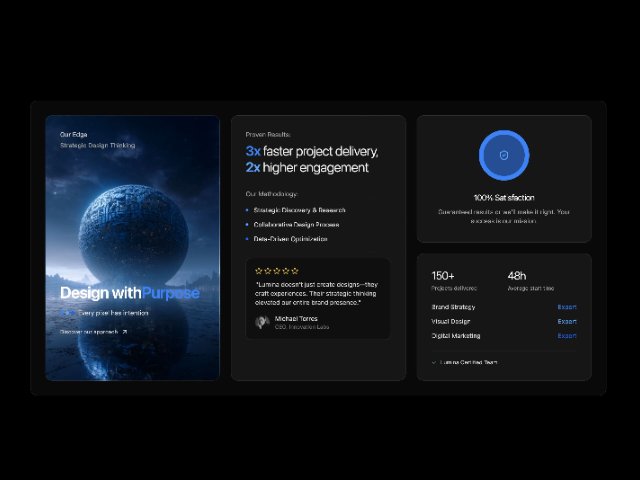
Task: Open the Discover our approach link
Action: pyautogui.click(x=89, y=331)
